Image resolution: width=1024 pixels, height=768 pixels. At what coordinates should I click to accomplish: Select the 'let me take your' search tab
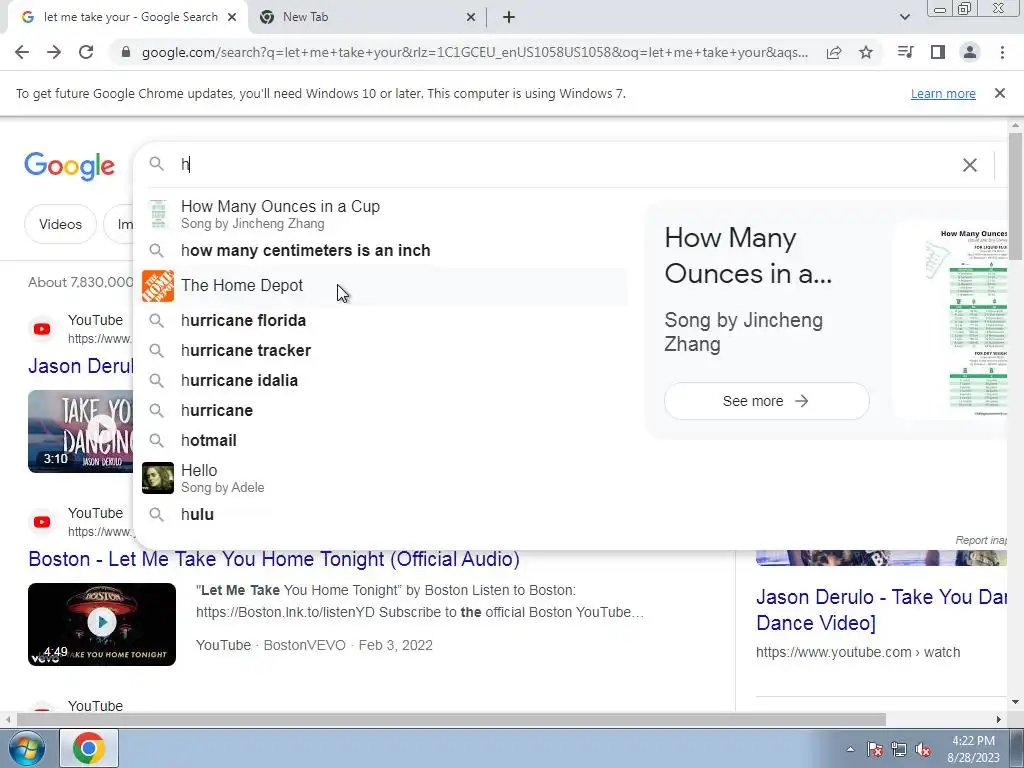point(127,17)
